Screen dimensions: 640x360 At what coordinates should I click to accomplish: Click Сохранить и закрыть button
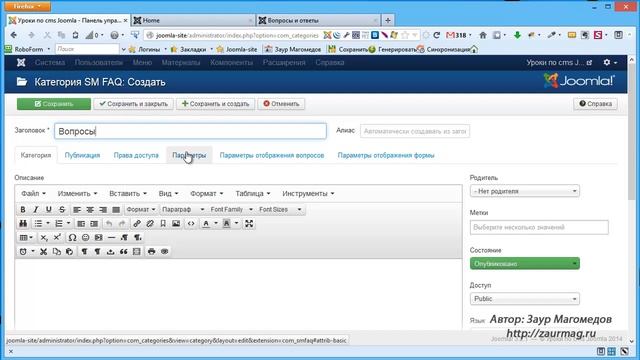point(133,104)
